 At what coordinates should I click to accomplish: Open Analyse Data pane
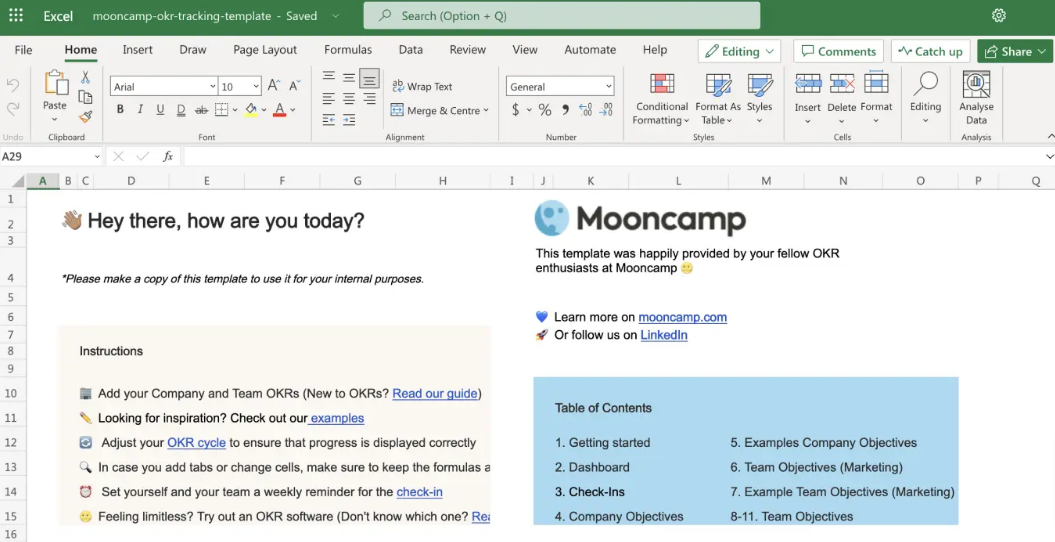[976, 98]
